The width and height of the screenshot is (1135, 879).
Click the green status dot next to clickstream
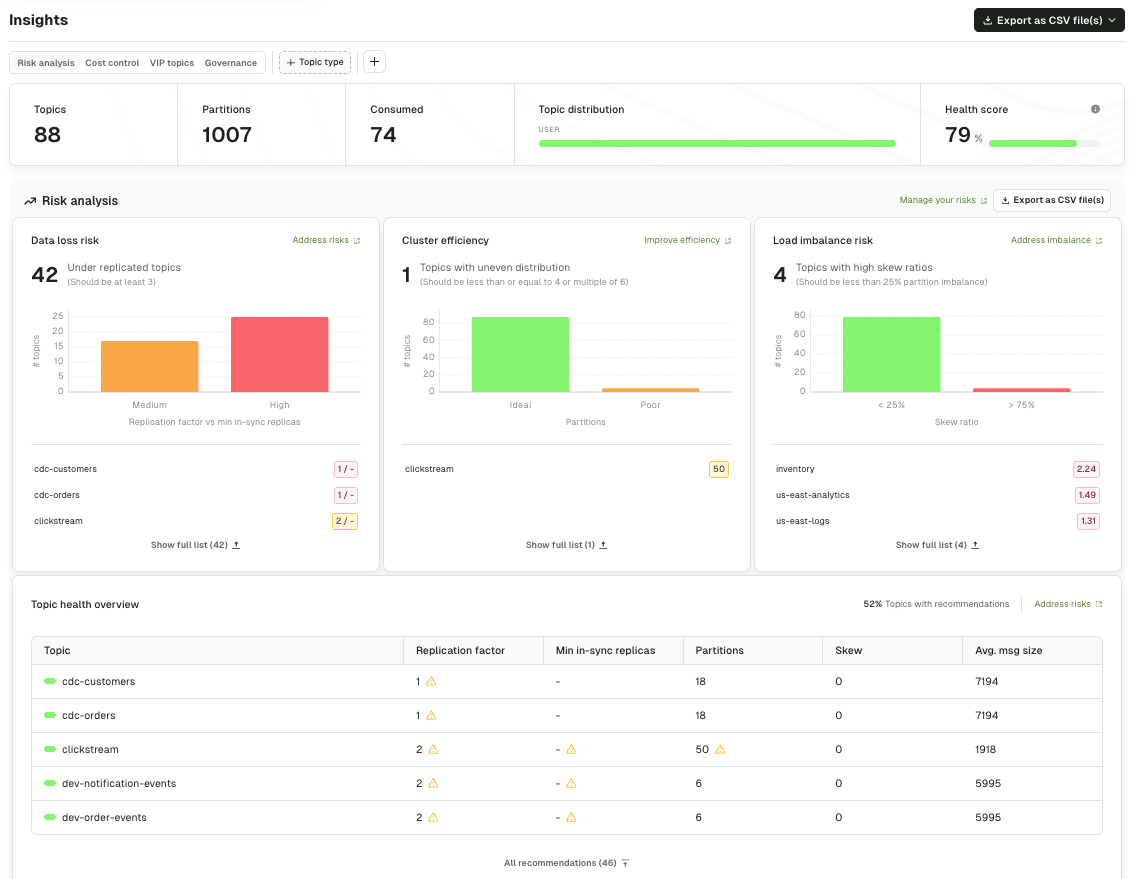point(51,748)
